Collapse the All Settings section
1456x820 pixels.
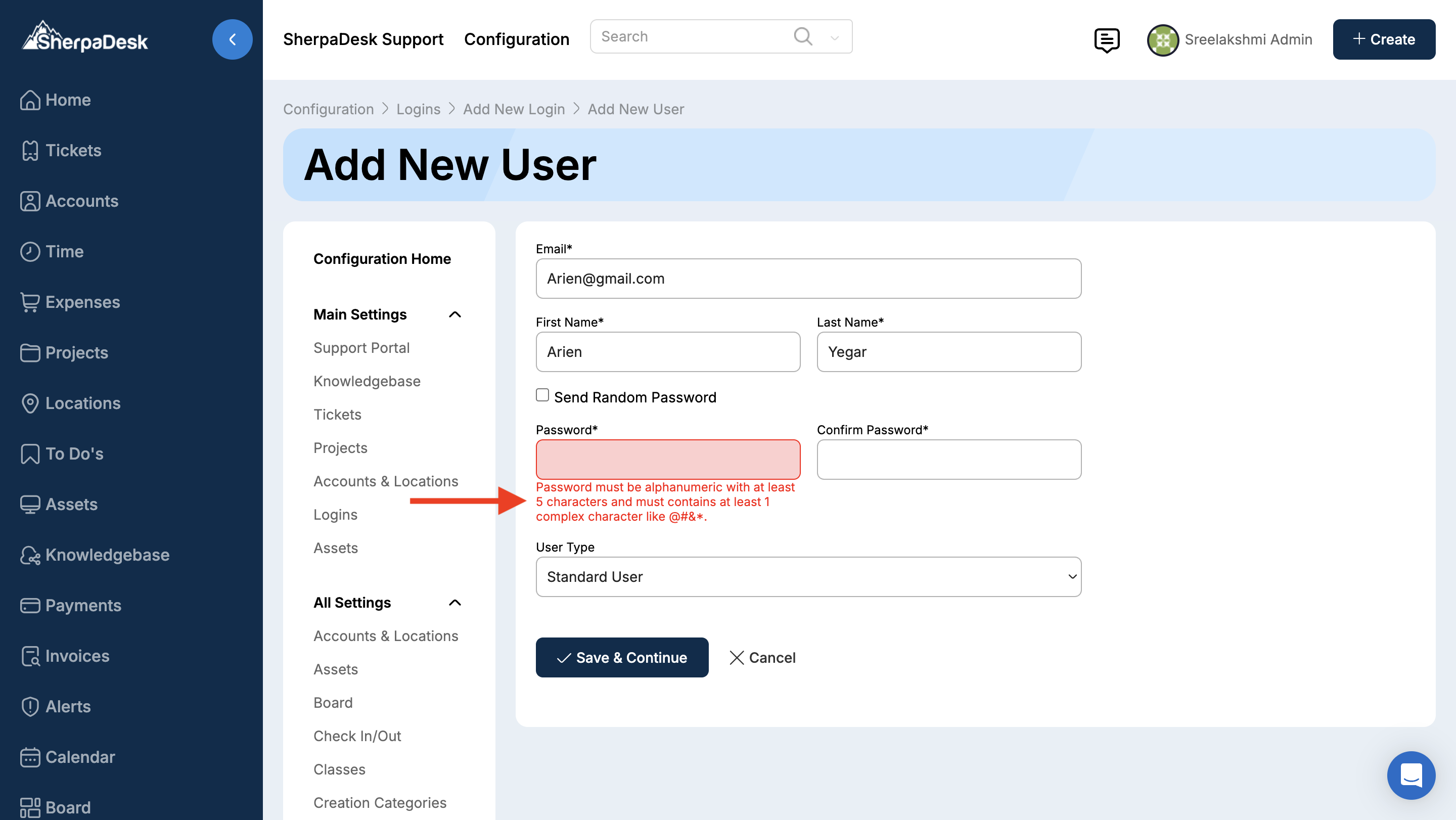(455, 603)
